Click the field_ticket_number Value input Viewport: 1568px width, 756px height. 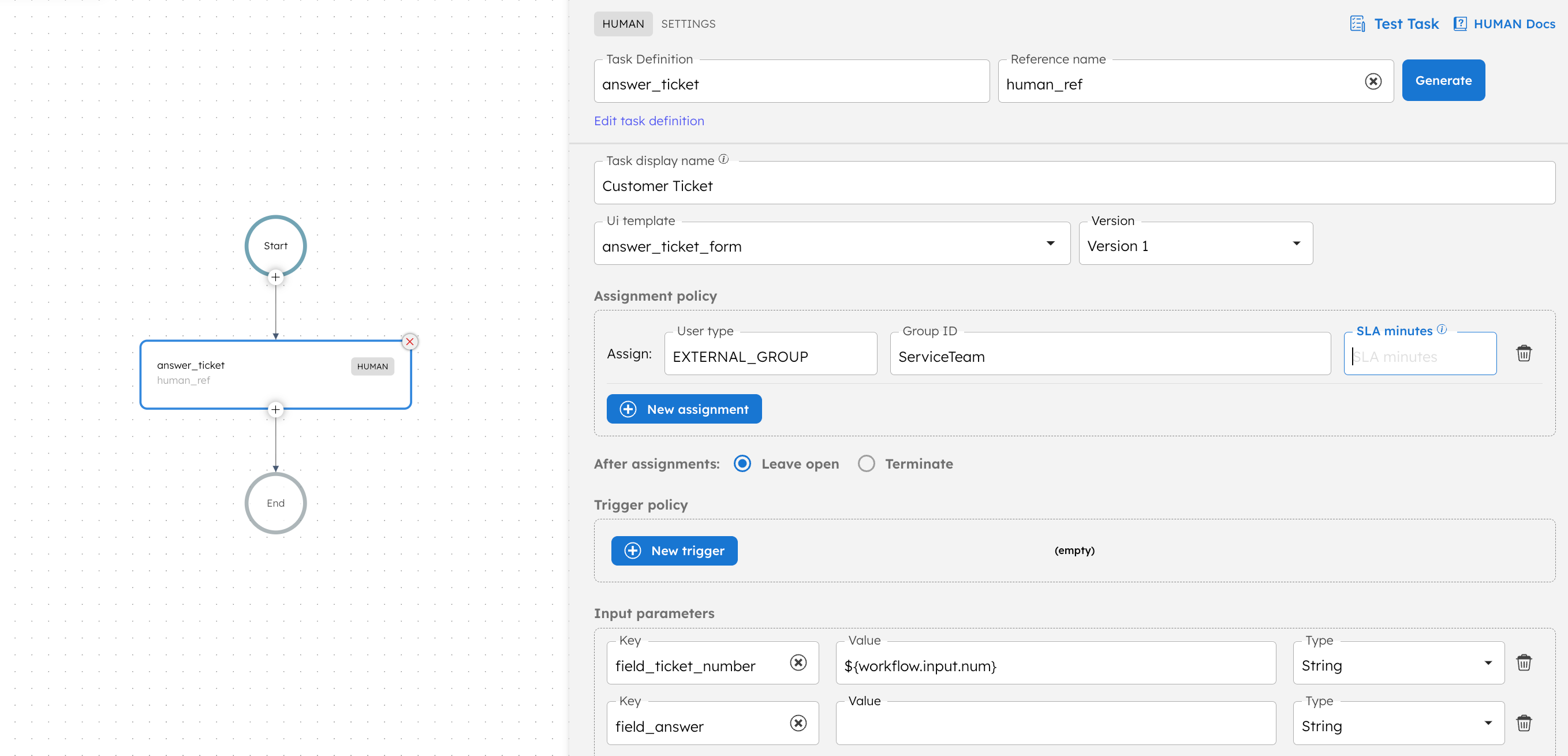pyautogui.click(x=1055, y=663)
